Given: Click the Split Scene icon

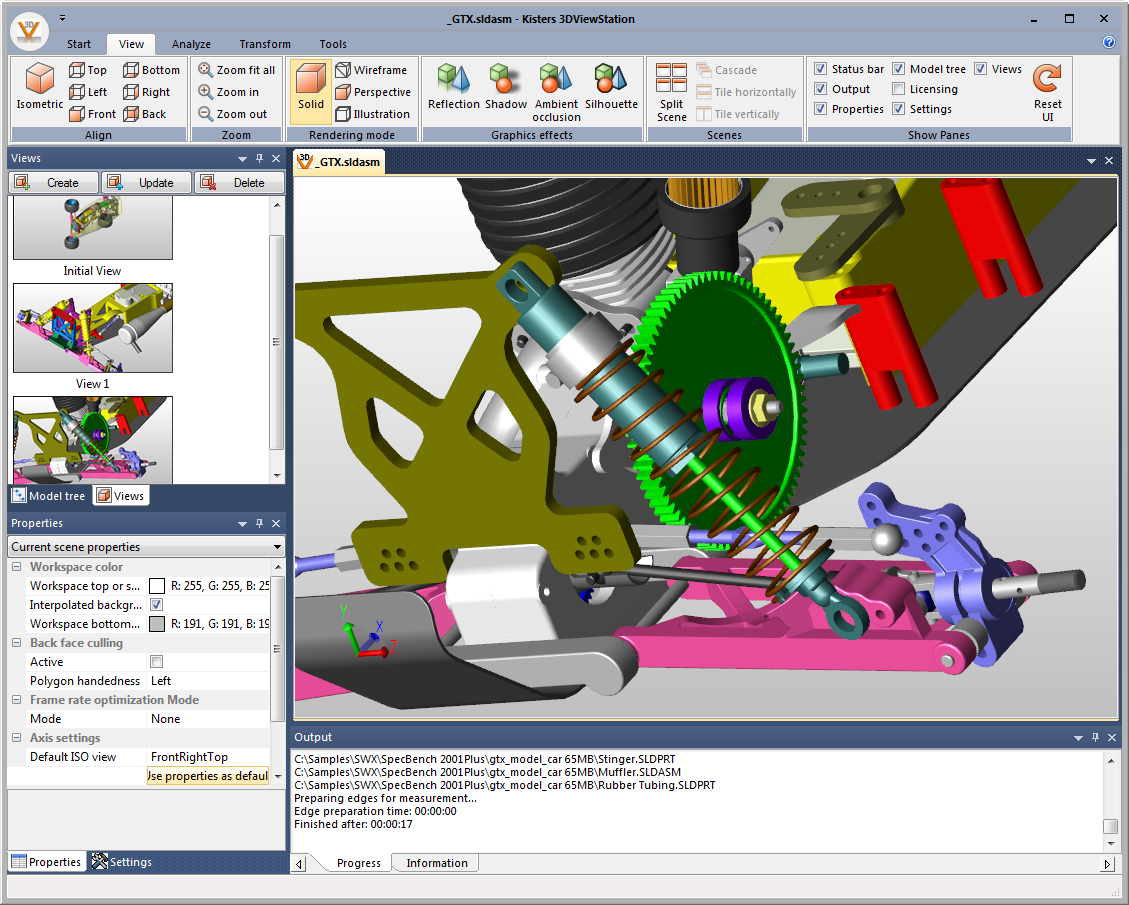Looking at the screenshot, I should coord(671,80).
